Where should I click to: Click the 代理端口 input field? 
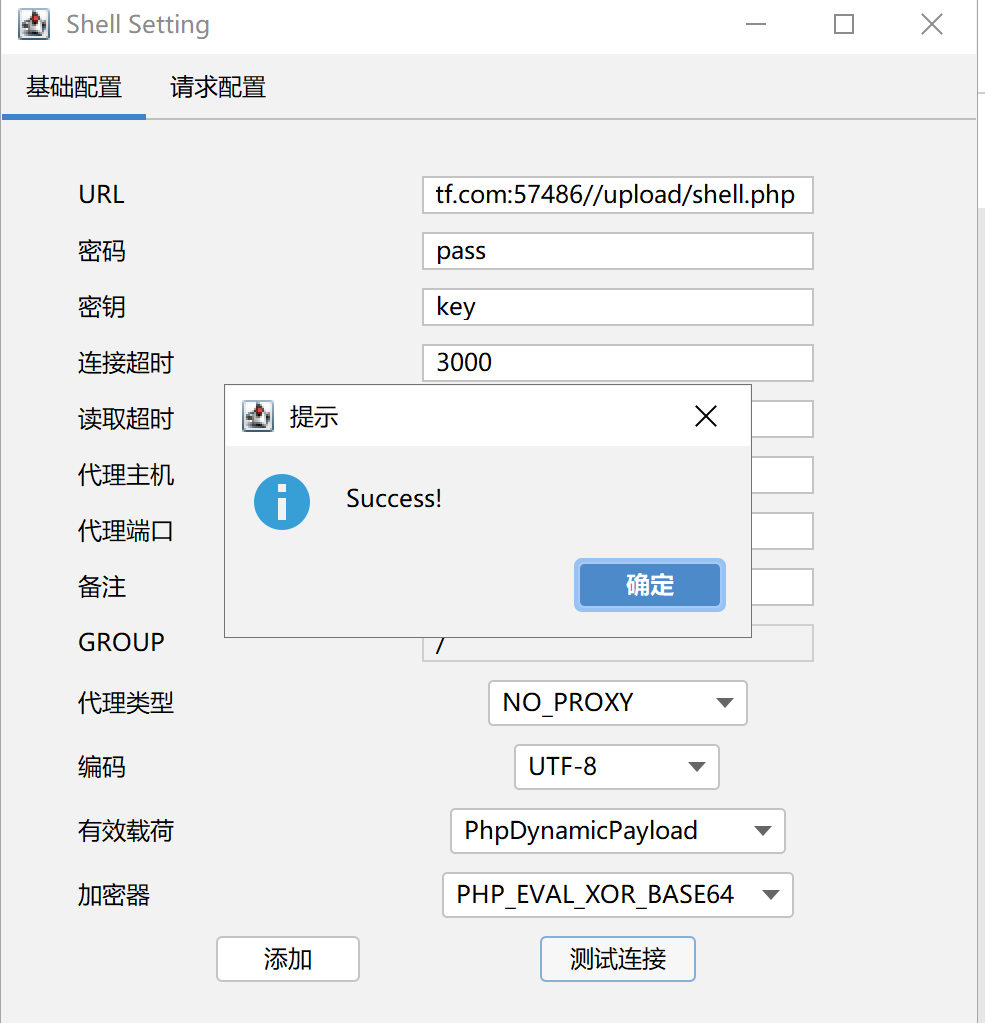[x=782, y=531]
